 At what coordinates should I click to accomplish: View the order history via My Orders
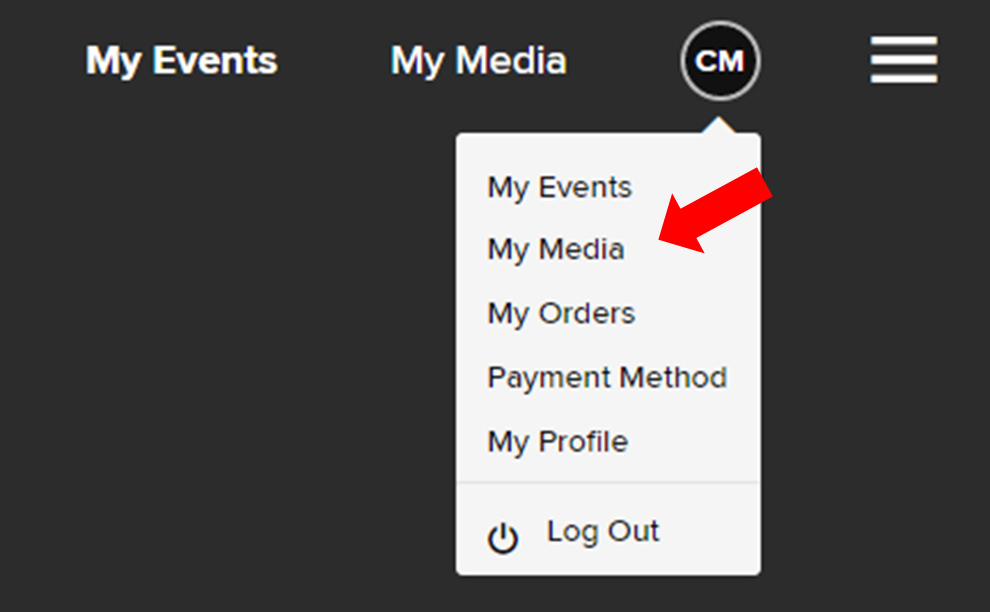561,314
